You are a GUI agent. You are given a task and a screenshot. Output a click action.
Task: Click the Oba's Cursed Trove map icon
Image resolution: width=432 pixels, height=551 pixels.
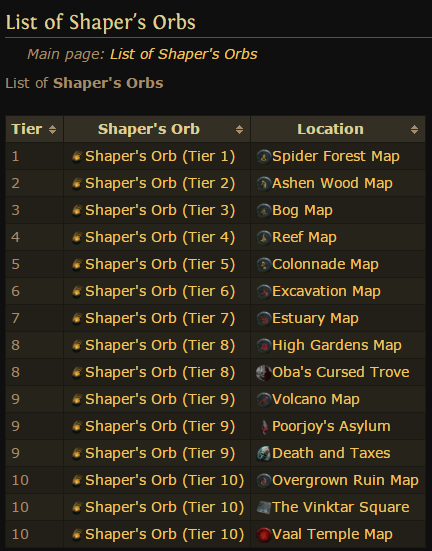point(264,372)
